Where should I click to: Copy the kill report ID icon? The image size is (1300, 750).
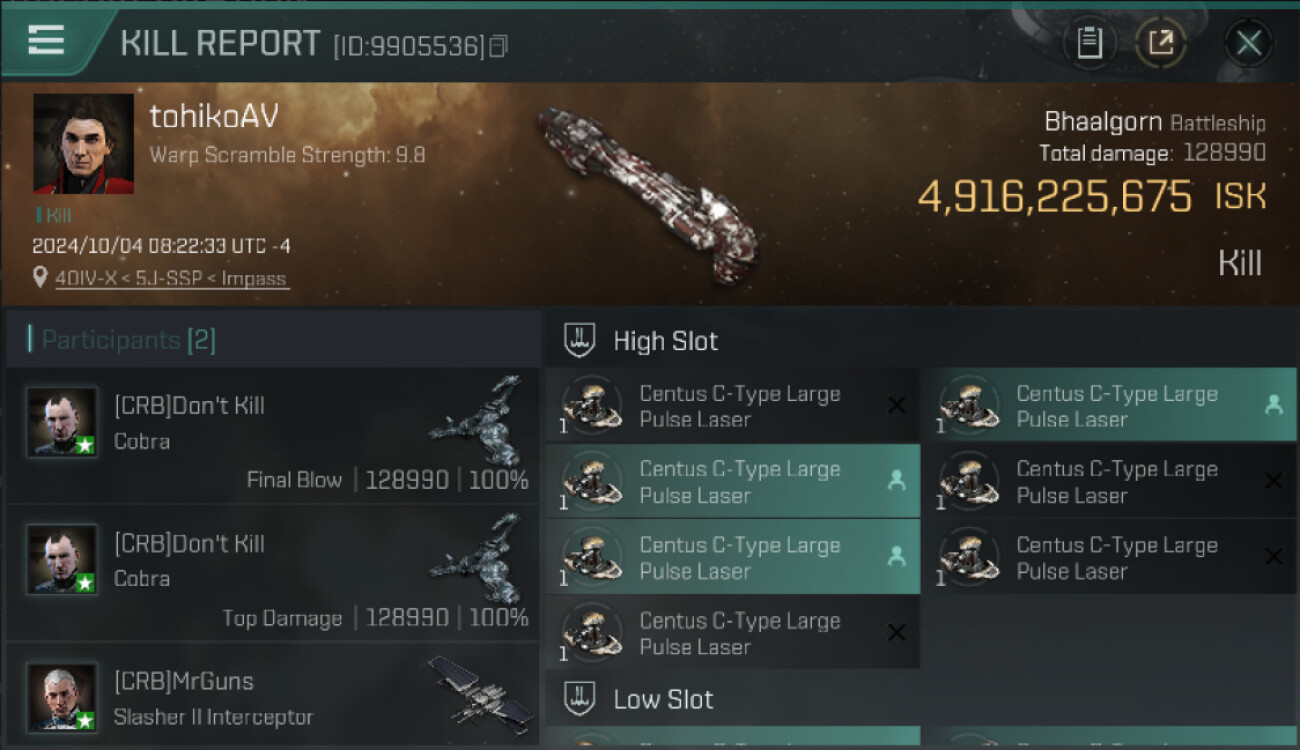[498, 46]
